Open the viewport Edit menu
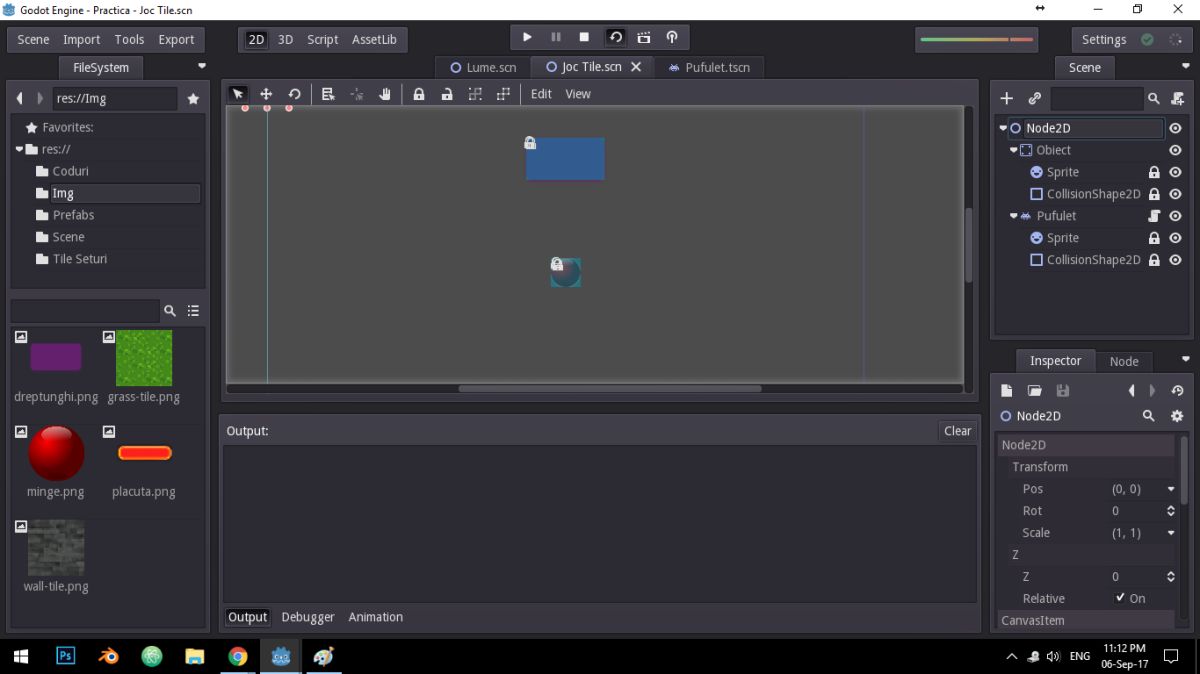Screen dimensions: 1200x674 coord(541,94)
